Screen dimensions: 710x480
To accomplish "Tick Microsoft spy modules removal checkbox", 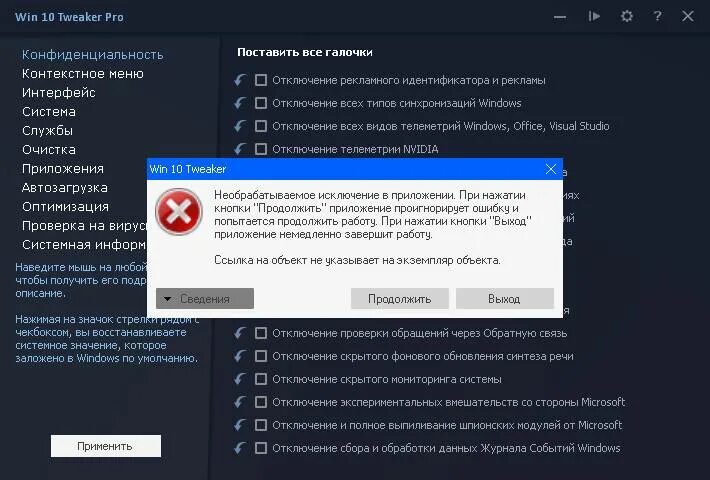I will 261,425.
